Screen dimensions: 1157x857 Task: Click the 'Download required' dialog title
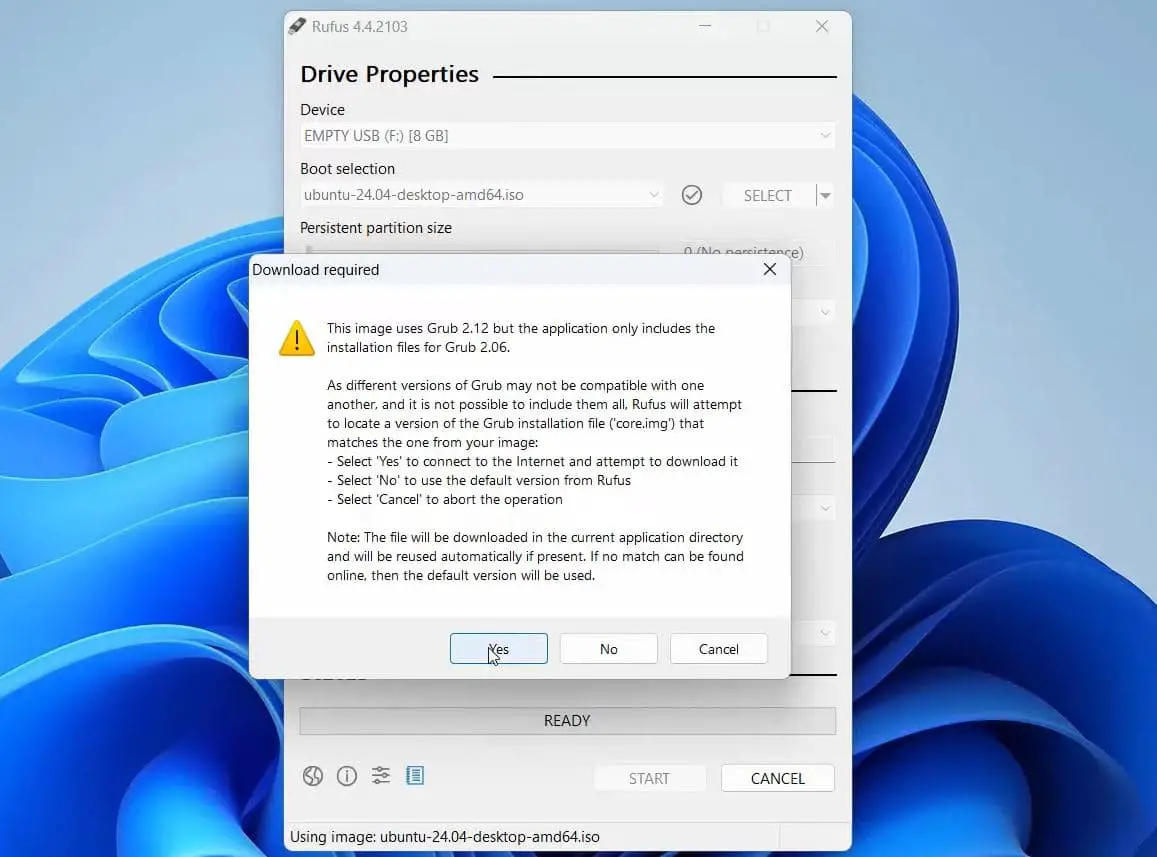[x=316, y=270]
